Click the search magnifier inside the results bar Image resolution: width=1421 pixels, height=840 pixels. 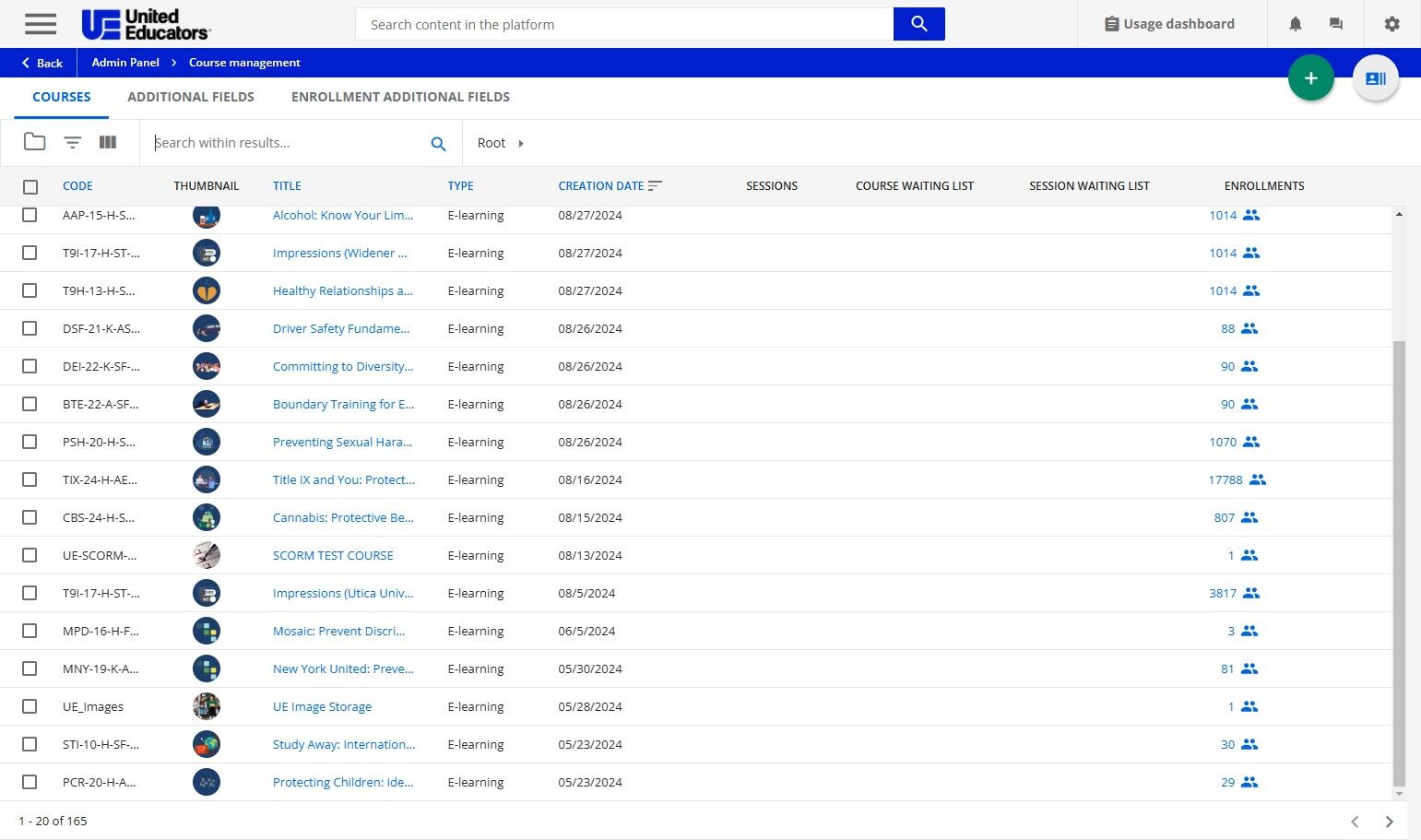pos(438,143)
